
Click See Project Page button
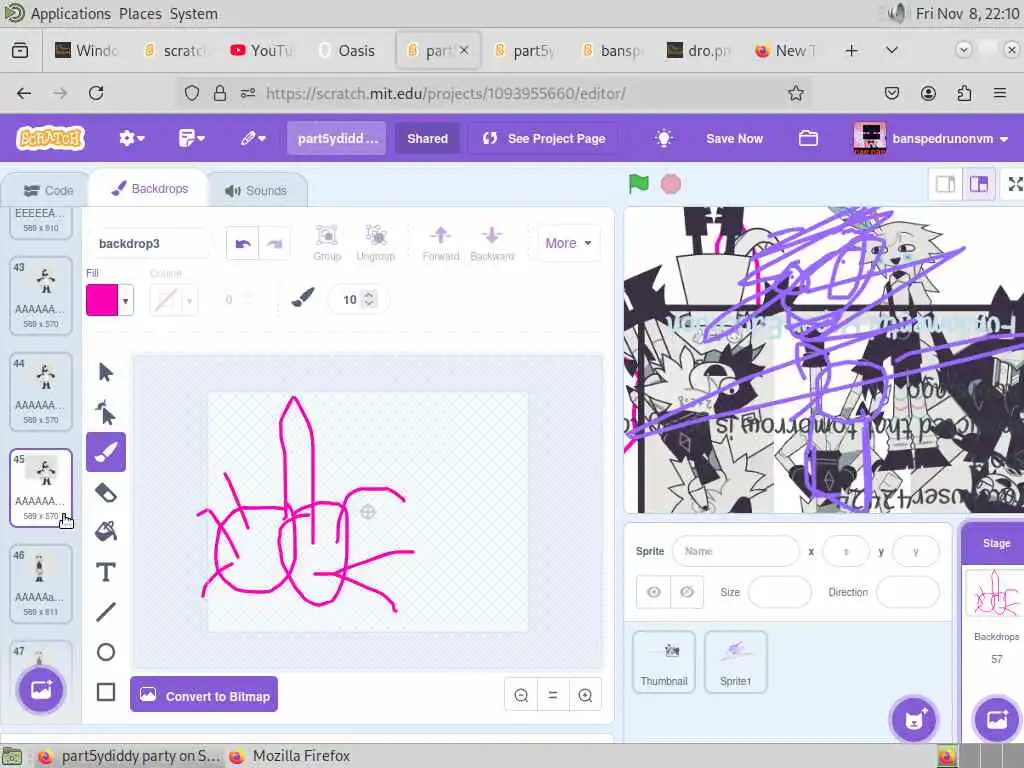pyautogui.click(x=543, y=138)
